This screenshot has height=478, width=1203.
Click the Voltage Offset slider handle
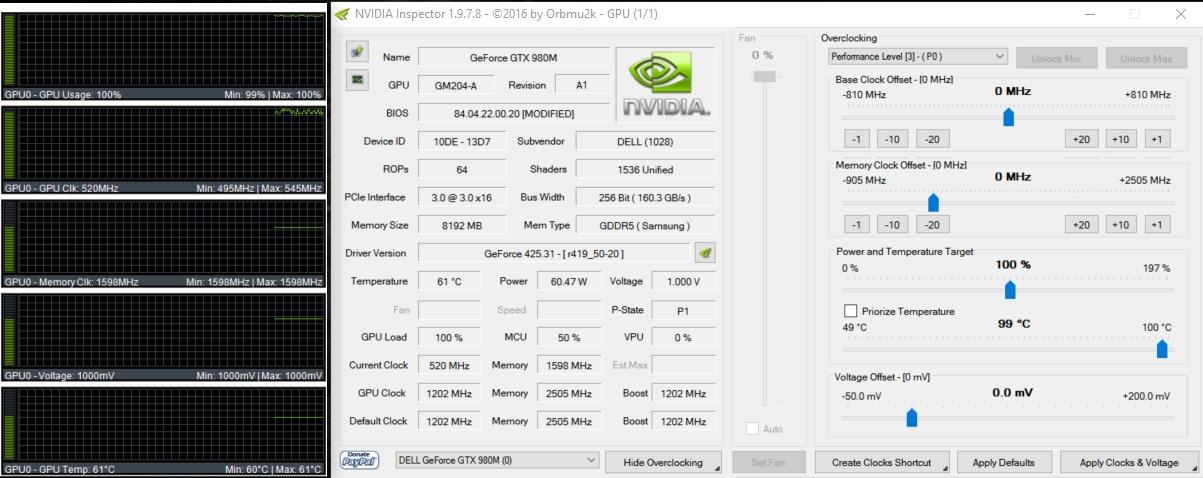pyautogui.click(x=911, y=416)
